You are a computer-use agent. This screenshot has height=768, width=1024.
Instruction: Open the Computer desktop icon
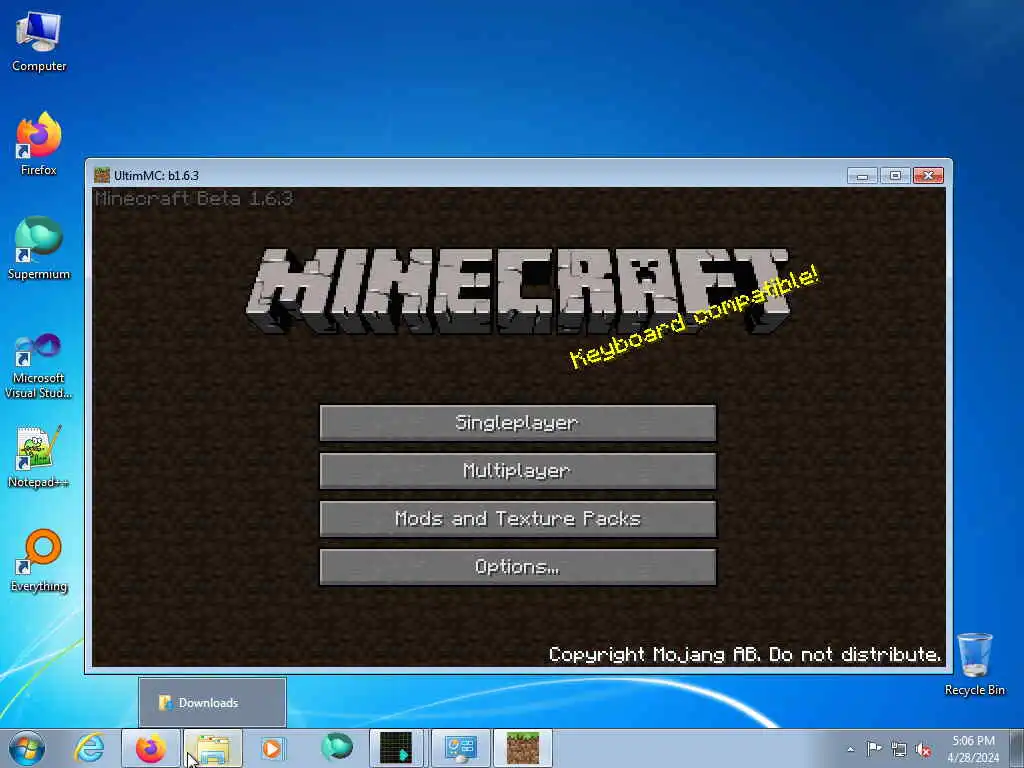[39, 41]
